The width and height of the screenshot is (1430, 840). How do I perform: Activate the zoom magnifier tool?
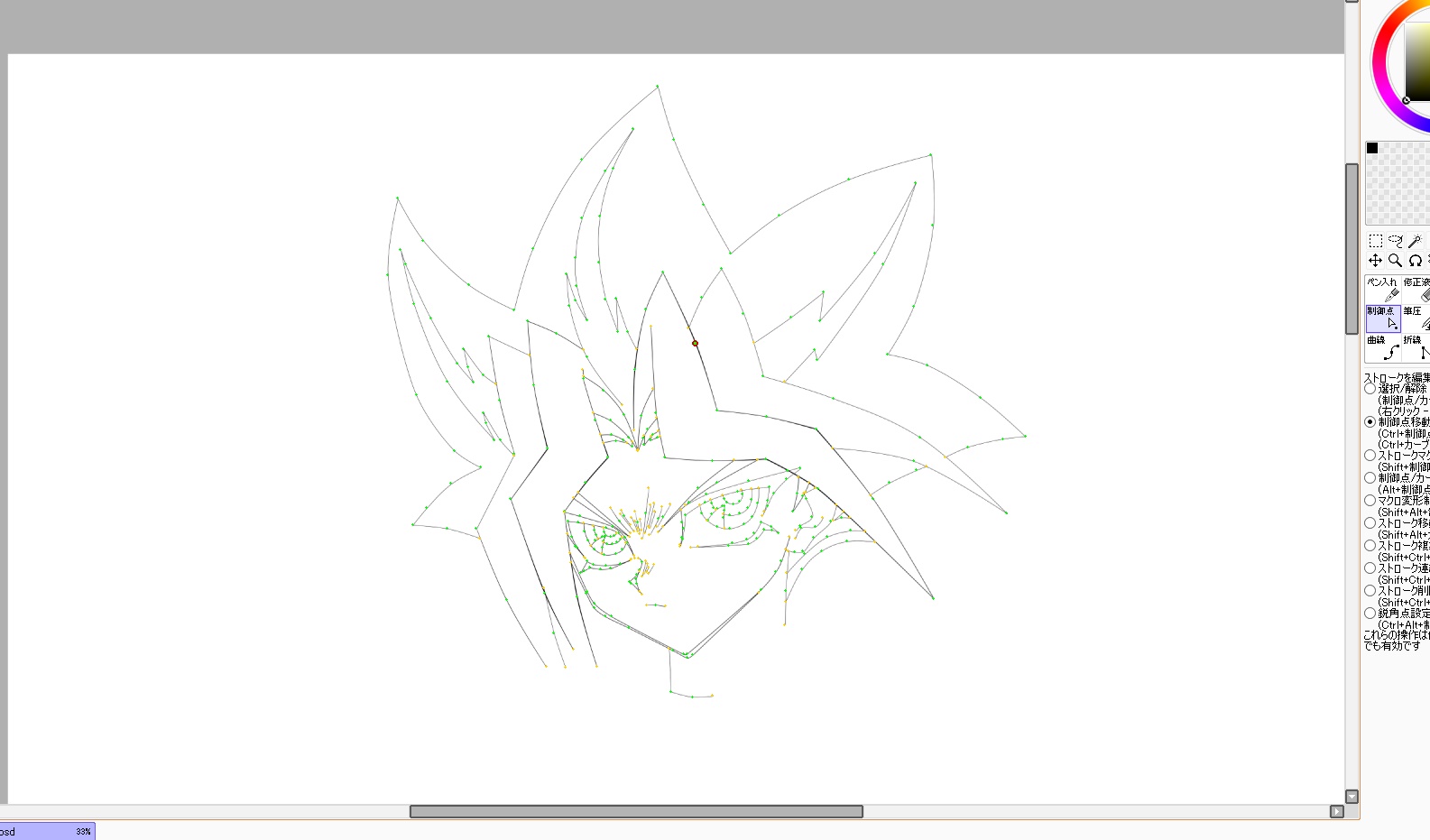(1395, 261)
